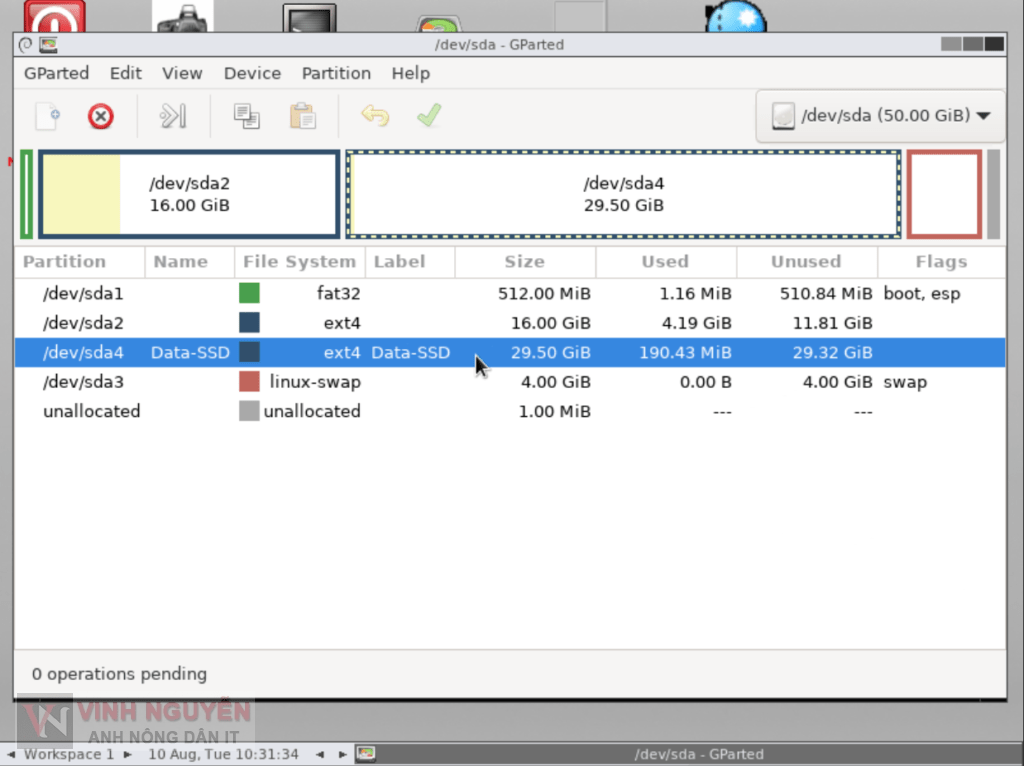Open the Device menu
The width and height of the screenshot is (1024, 766).
point(252,73)
